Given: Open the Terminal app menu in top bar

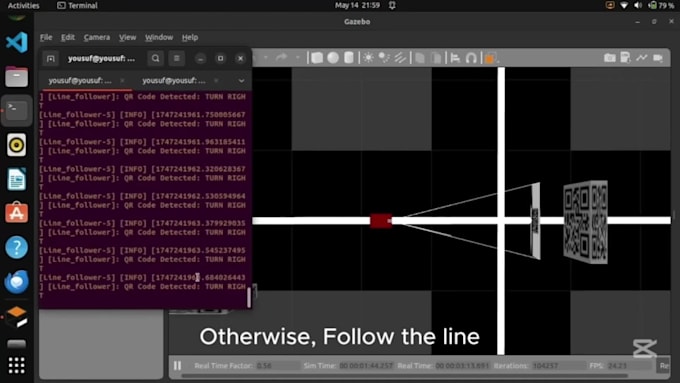Looking at the screenshot, I should click(x=77, y=6).
